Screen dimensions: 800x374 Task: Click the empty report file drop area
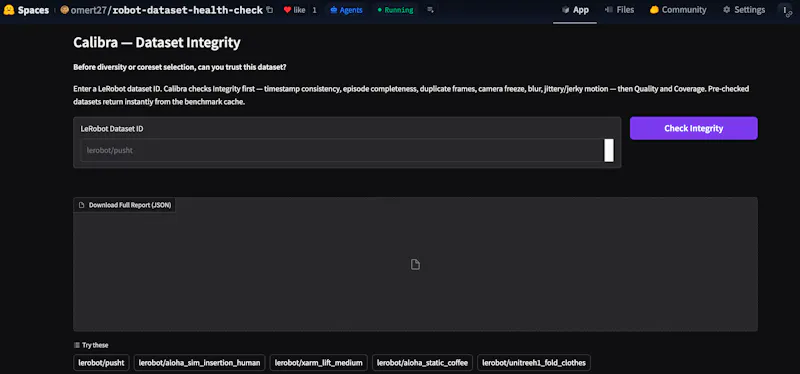coord(415,264)
